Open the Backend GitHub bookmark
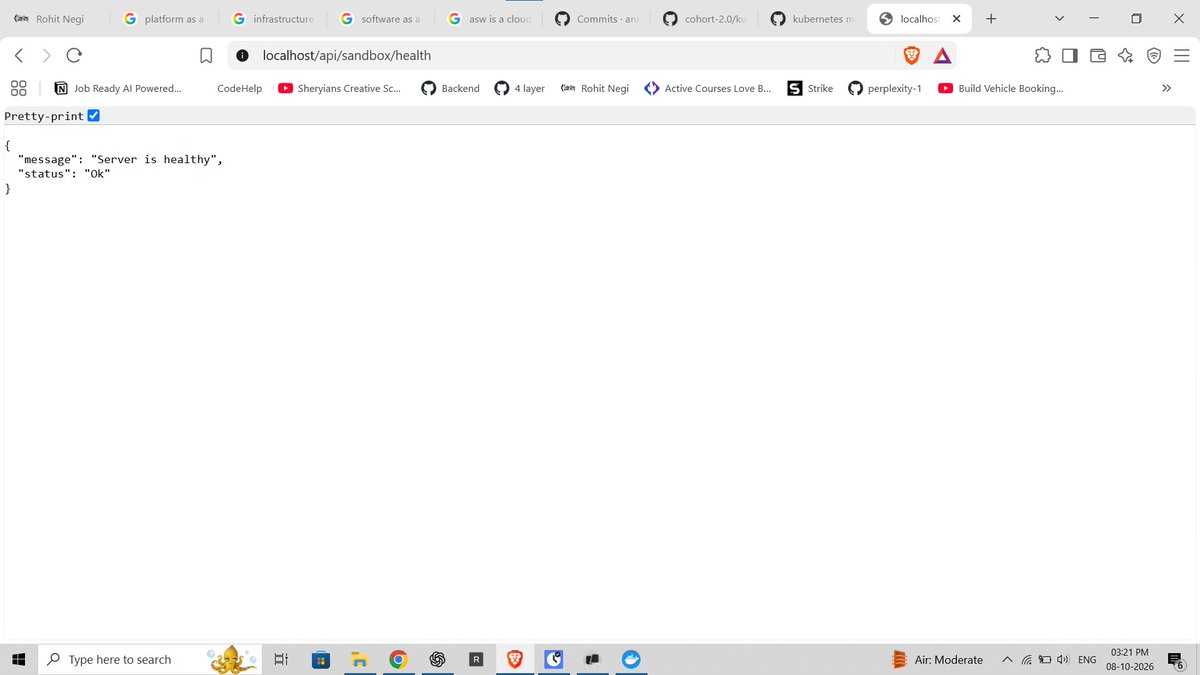The image size is (1200, 675). coord(450,88)
